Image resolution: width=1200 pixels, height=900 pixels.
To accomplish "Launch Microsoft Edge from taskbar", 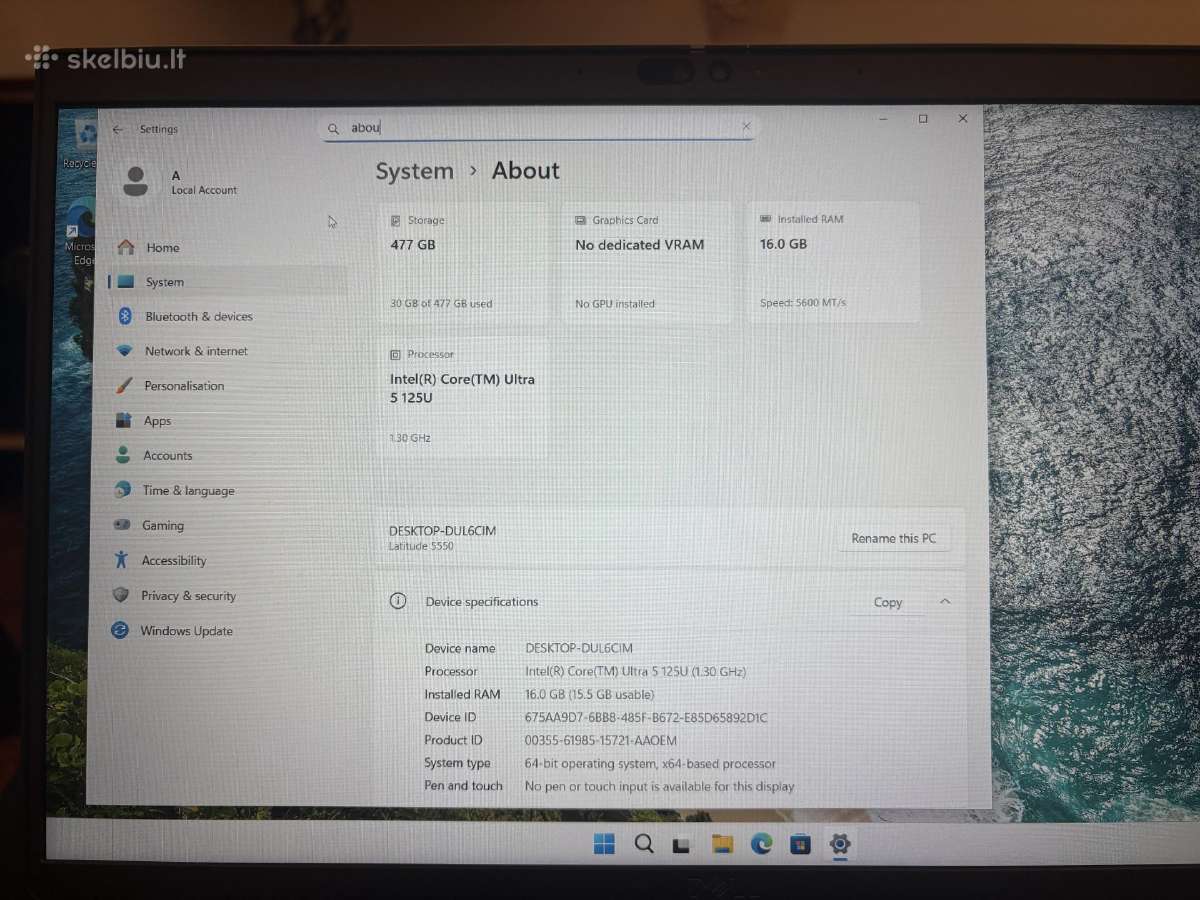I will coord(762,844).
